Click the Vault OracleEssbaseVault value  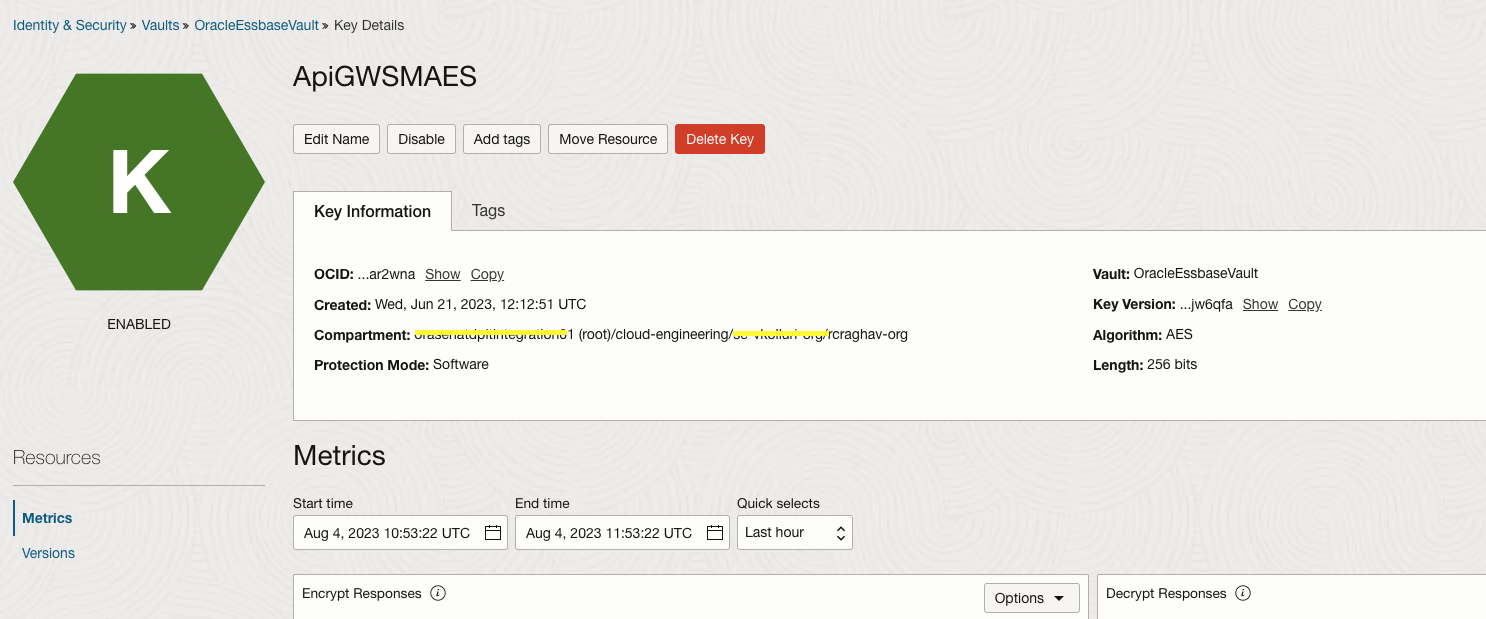(x=1196, y=273)
